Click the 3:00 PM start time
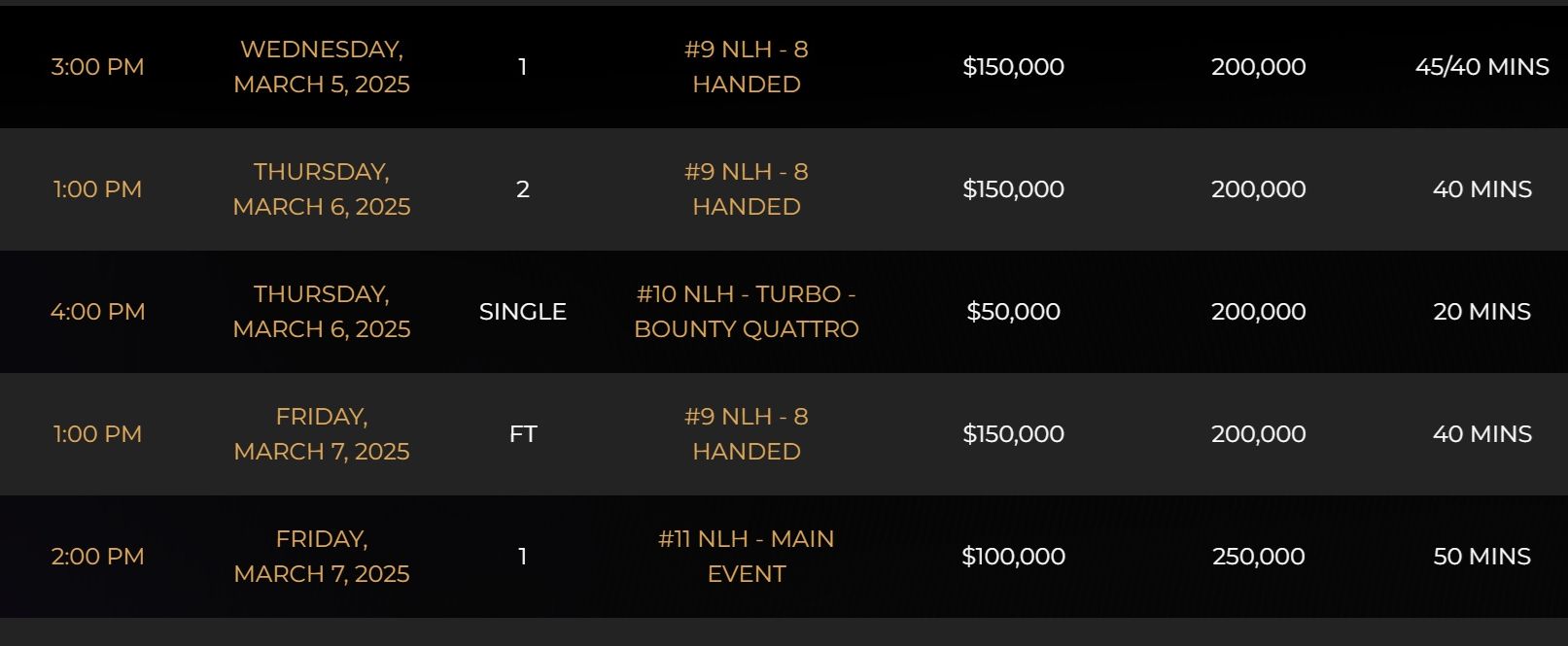 tap(97, 67)
